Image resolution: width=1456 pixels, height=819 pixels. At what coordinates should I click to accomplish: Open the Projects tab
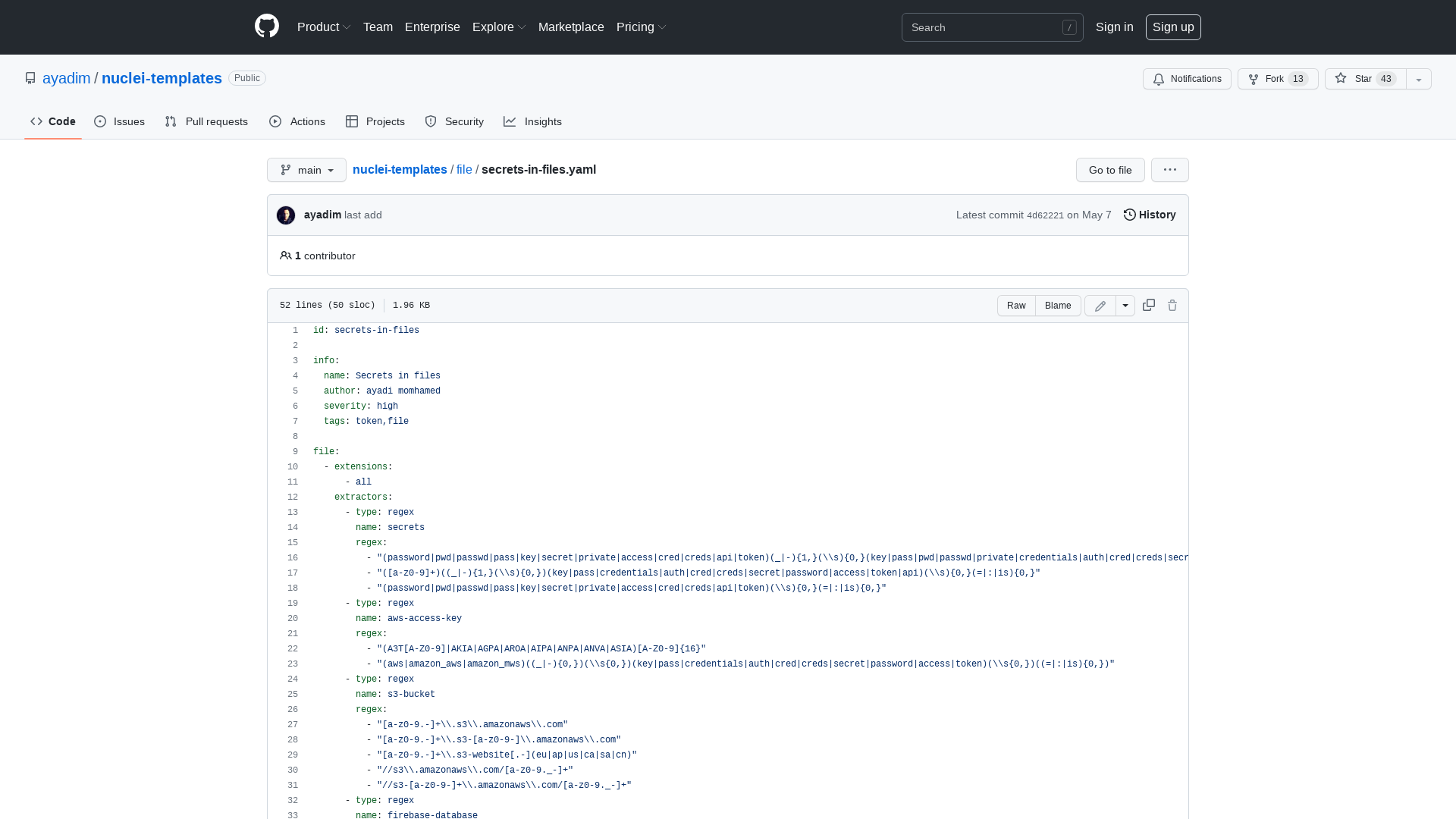click(x=375, y=121)
